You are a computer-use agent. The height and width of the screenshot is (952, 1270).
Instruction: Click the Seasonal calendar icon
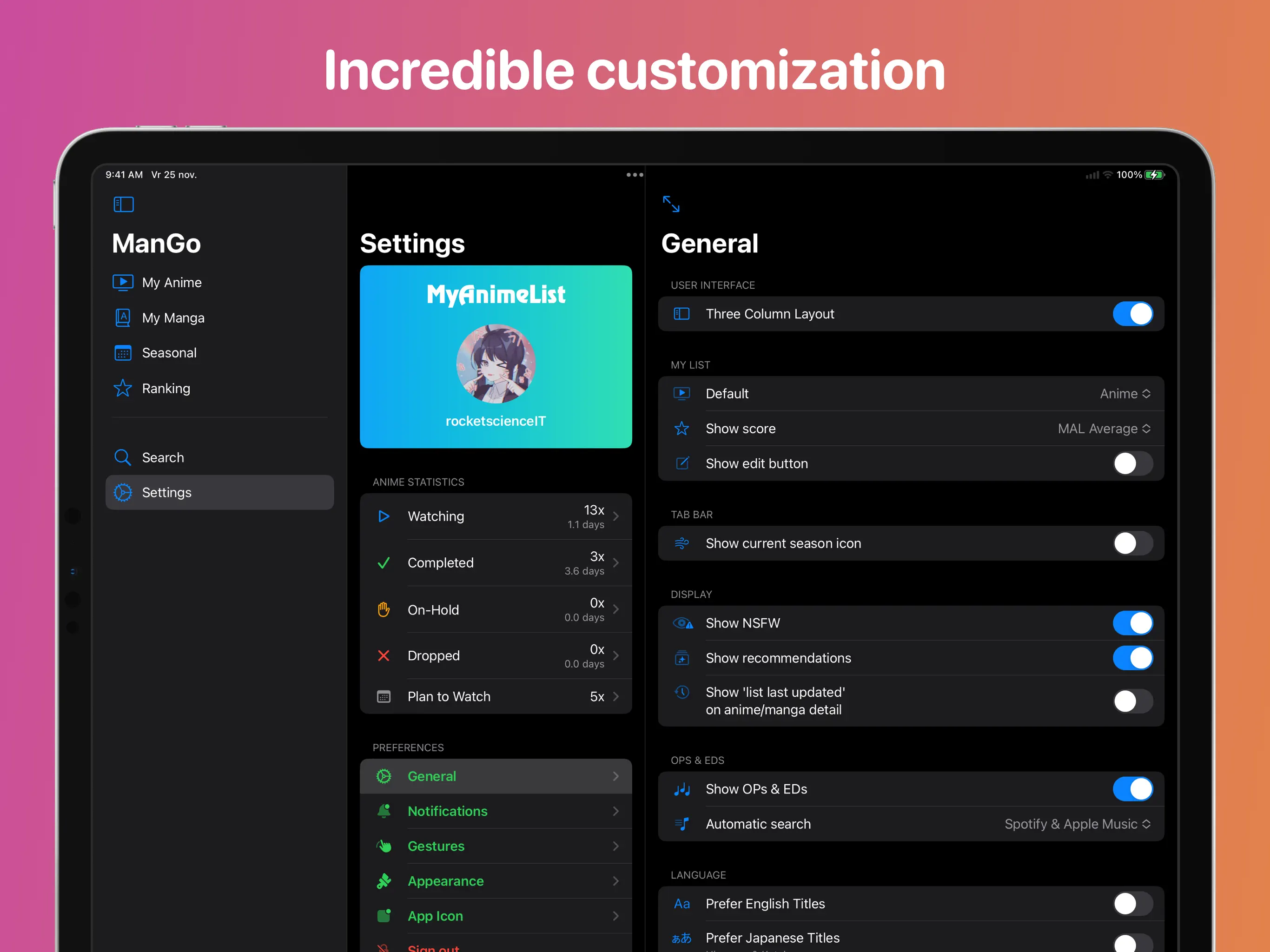(x=123, y=352)
